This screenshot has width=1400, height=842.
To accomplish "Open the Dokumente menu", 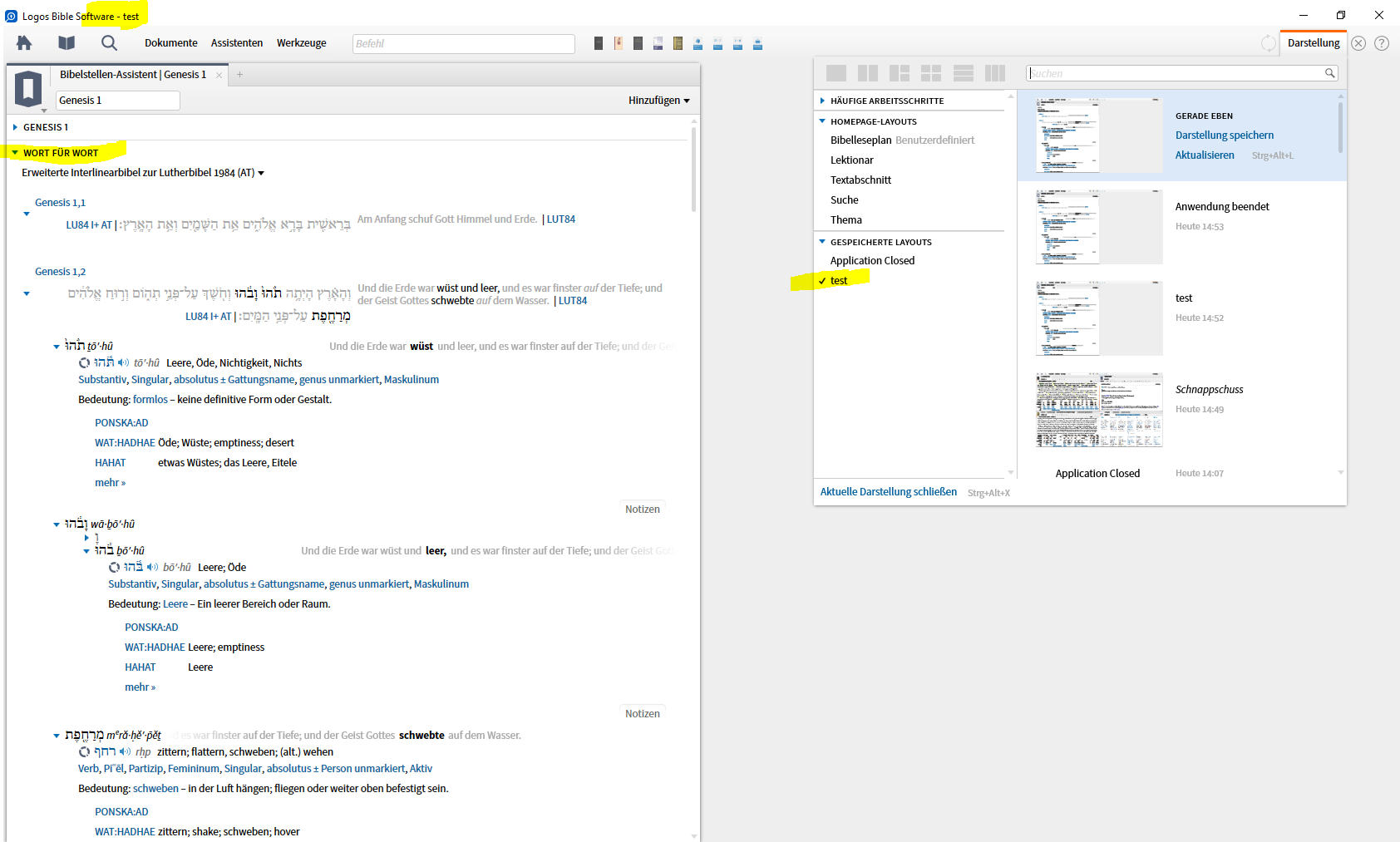I will coord(171,43).
